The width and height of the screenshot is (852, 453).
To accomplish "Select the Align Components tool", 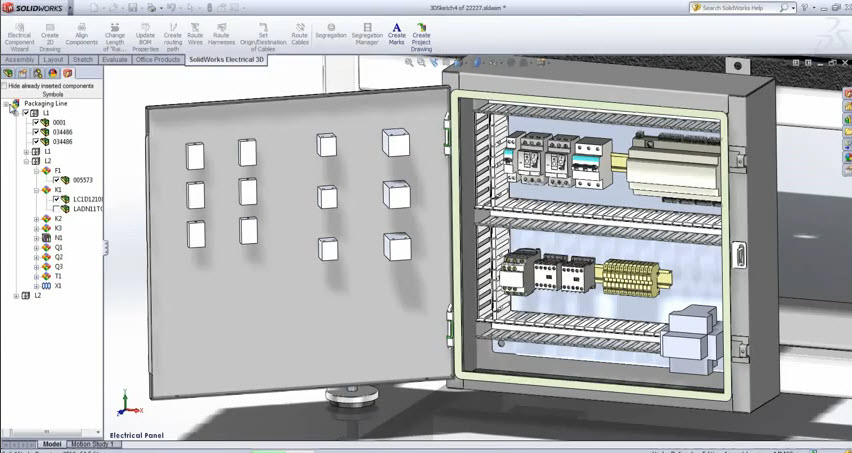I will coord(81,36).
